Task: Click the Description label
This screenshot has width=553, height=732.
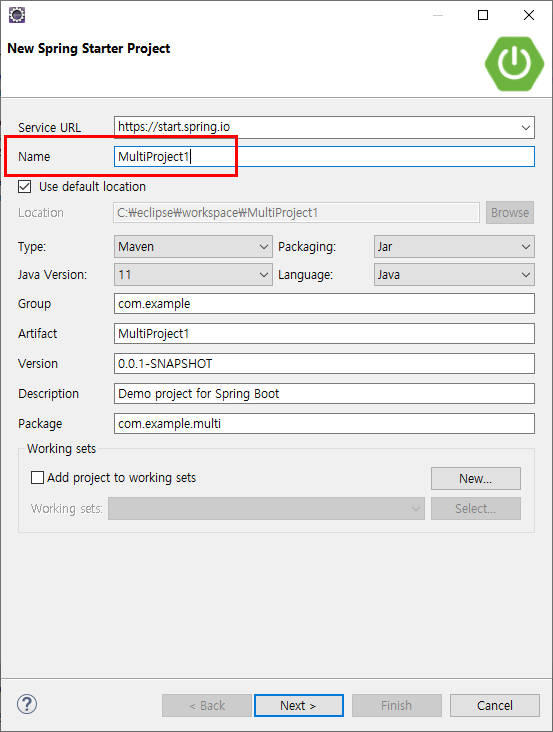Action: pos(49,394)
